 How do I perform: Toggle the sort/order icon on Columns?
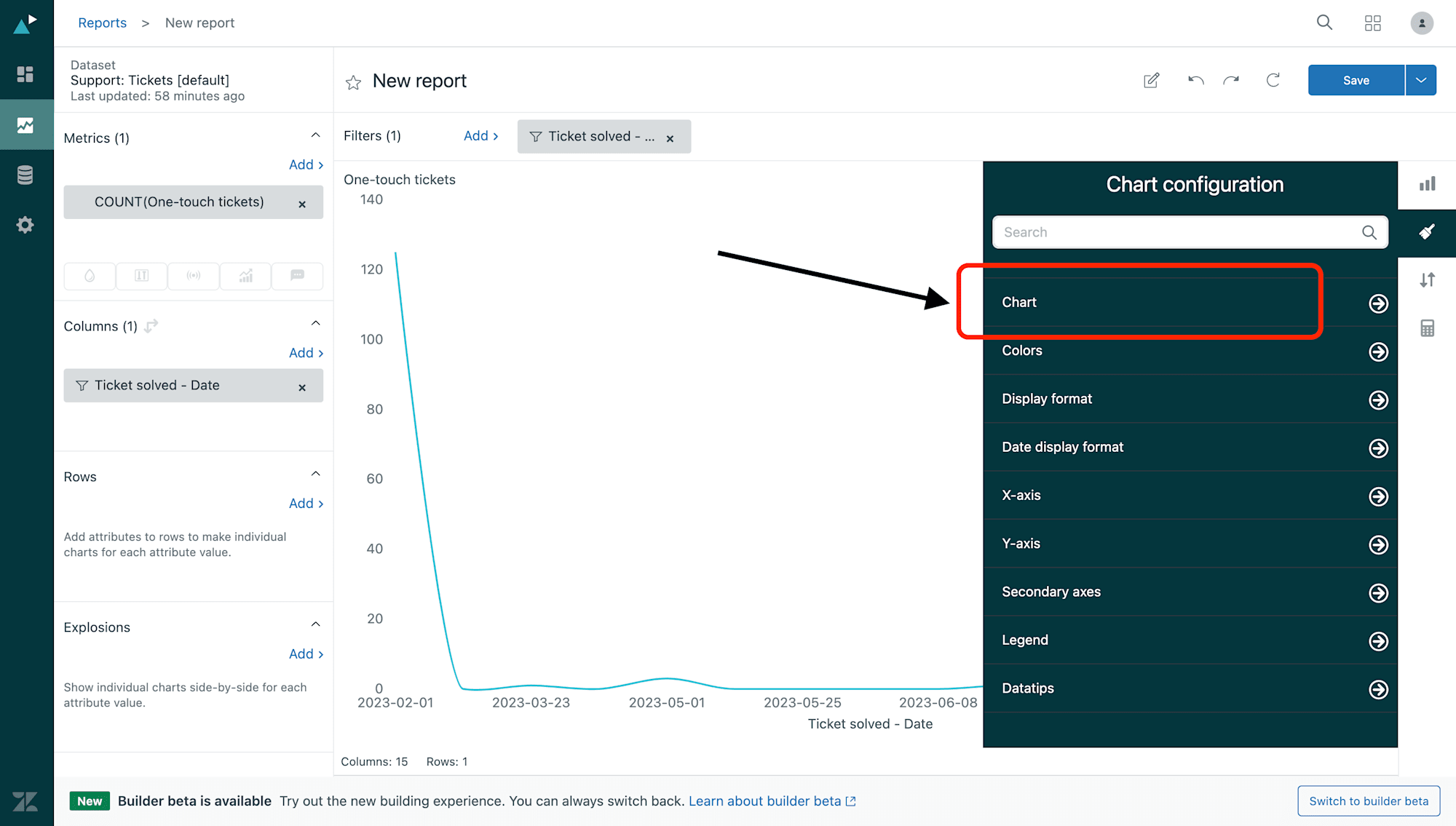[151, 326]
